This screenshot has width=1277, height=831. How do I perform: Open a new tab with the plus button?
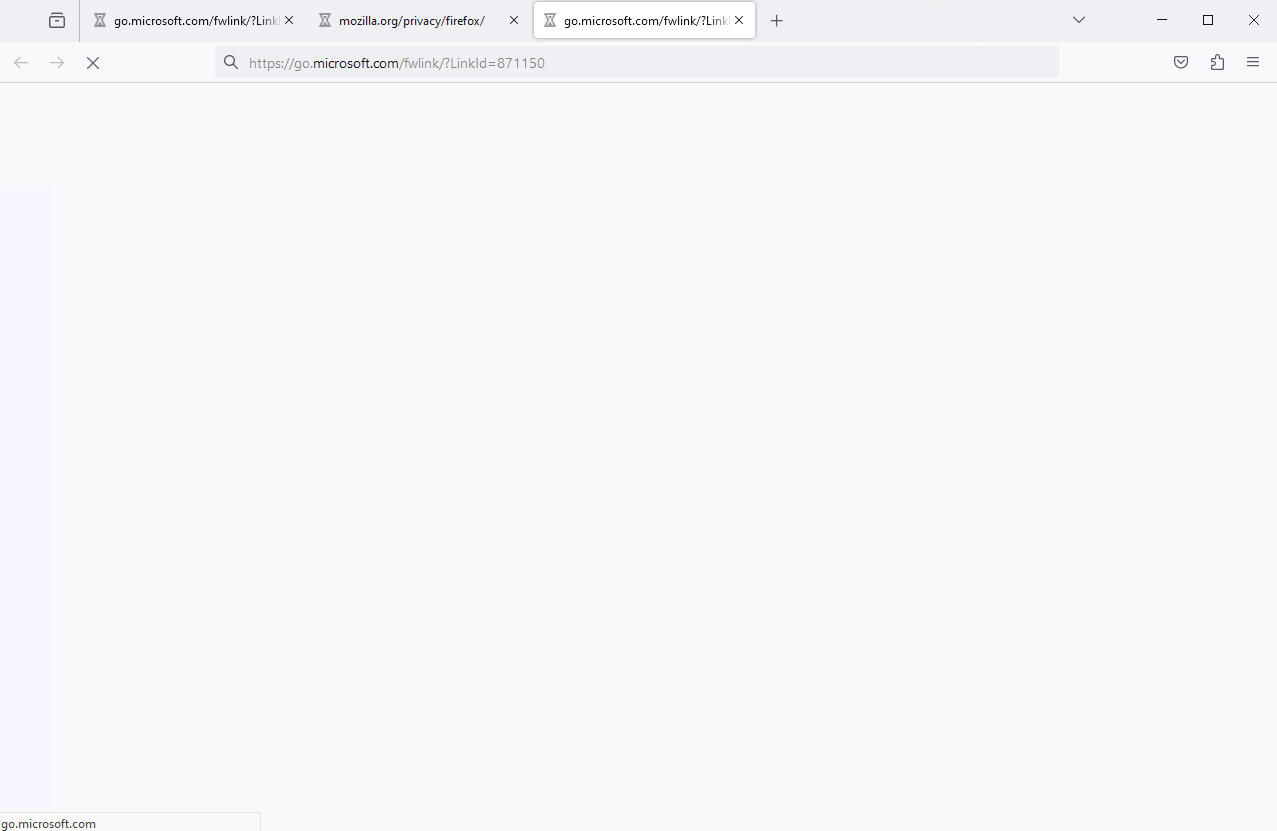click(777, 20)
